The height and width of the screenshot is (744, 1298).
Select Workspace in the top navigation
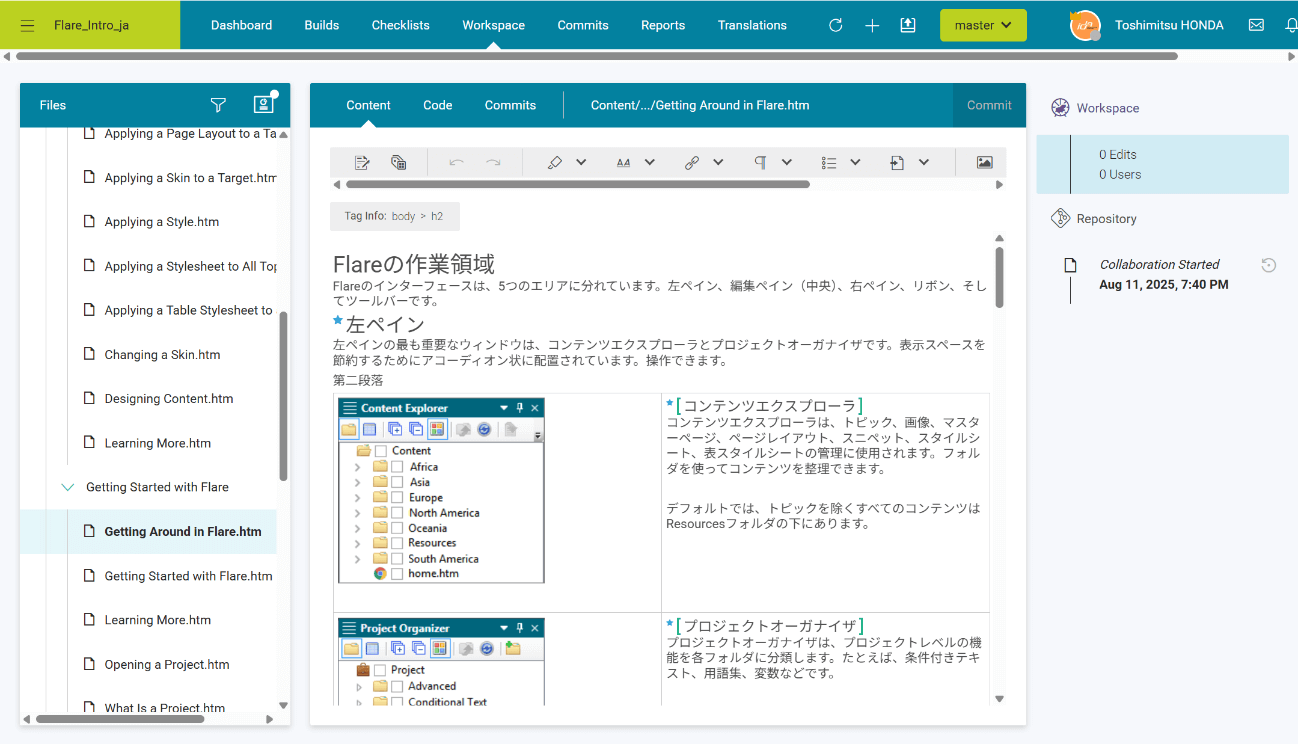point(493,25)
